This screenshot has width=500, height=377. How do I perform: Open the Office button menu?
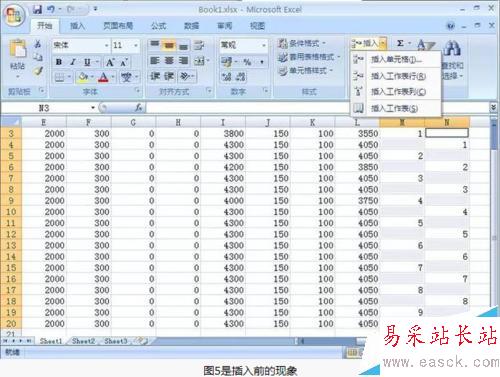tap(14, 15)
